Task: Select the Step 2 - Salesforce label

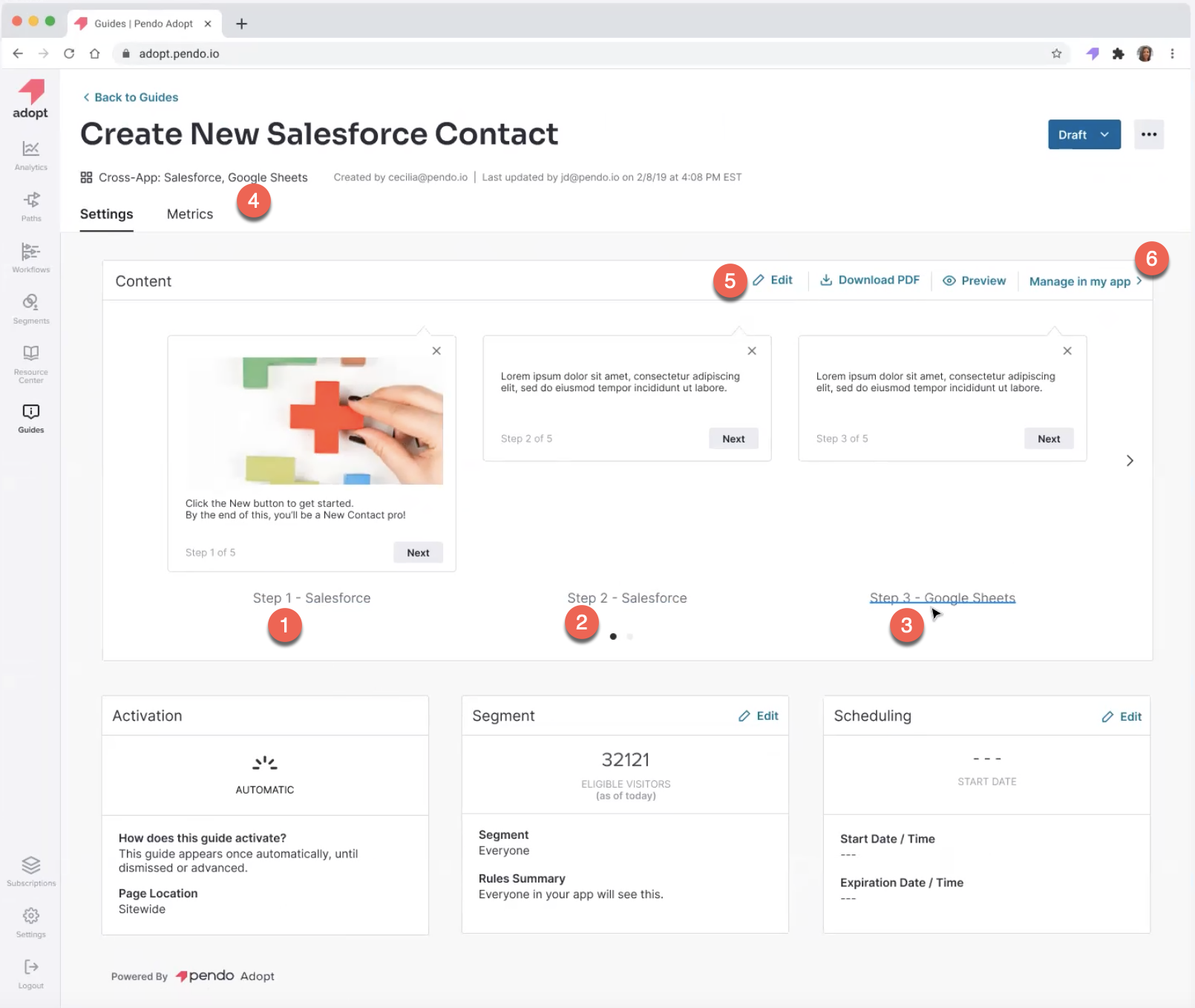Action: pyautogui.click(x=627, y=598)
